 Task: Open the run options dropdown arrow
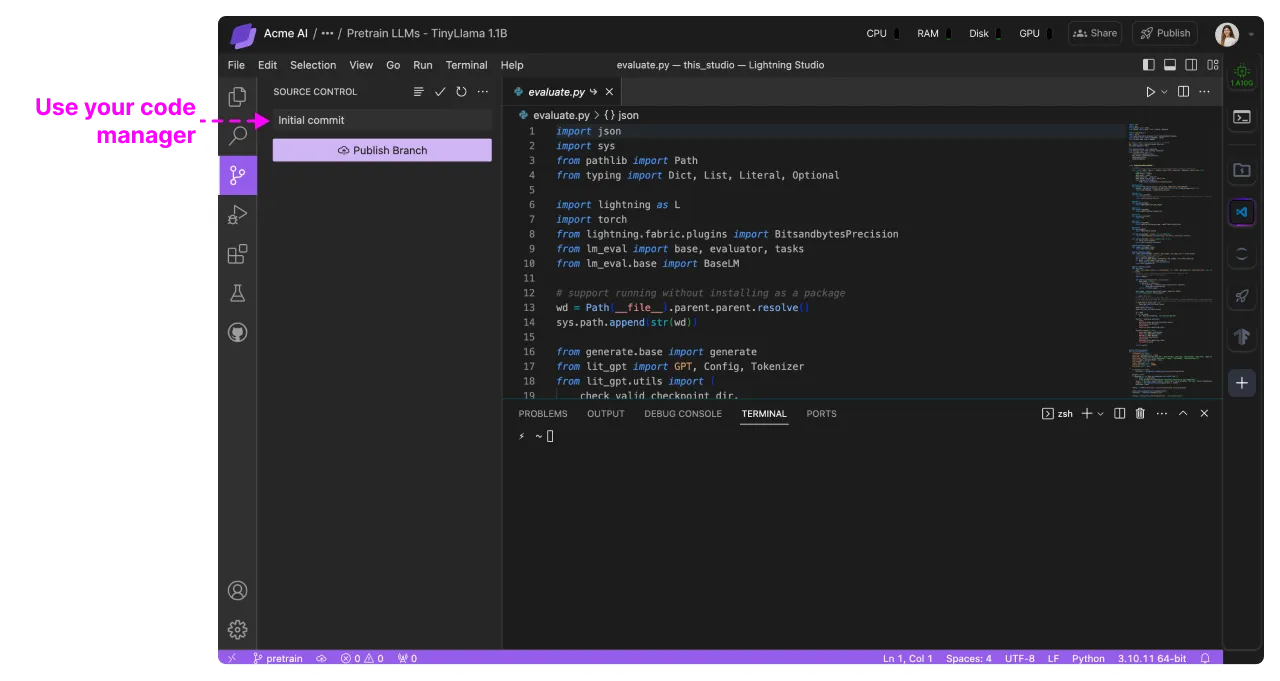[x=1164, y=92]
